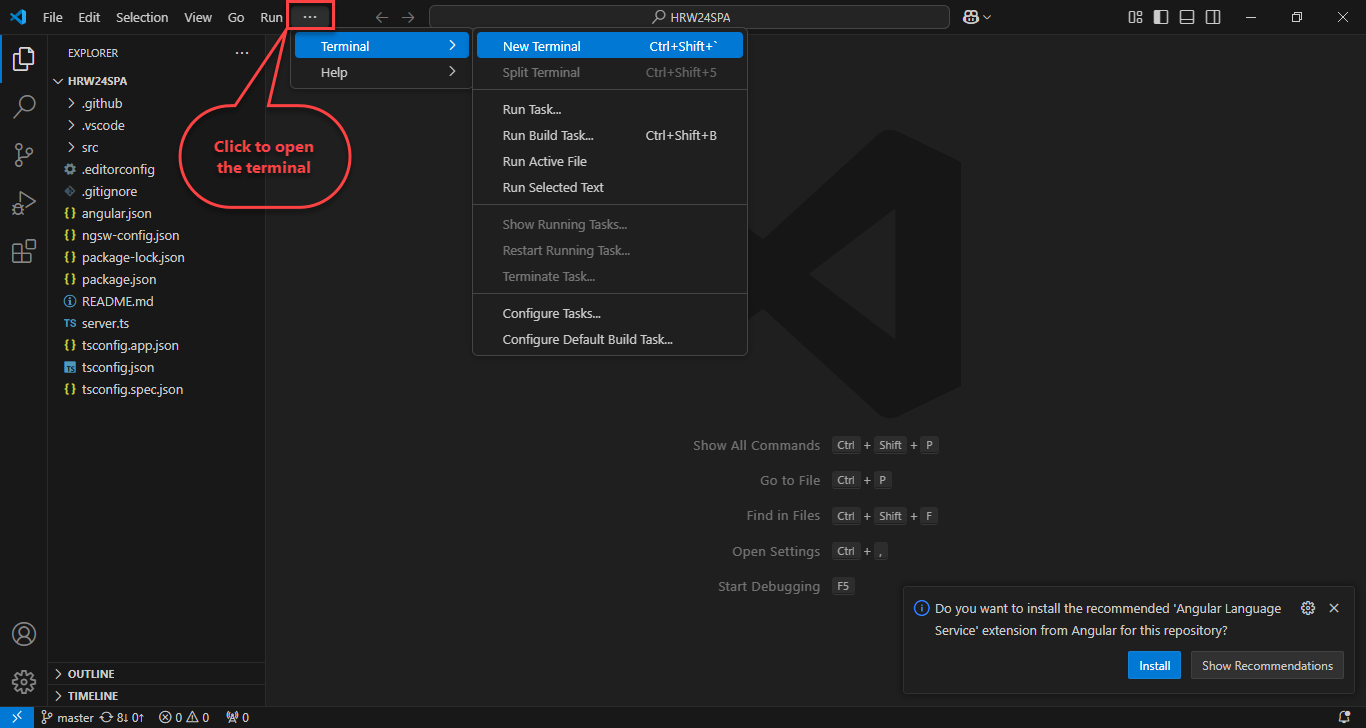Open the Run and Debug view icon

click(x=23, y=203)
